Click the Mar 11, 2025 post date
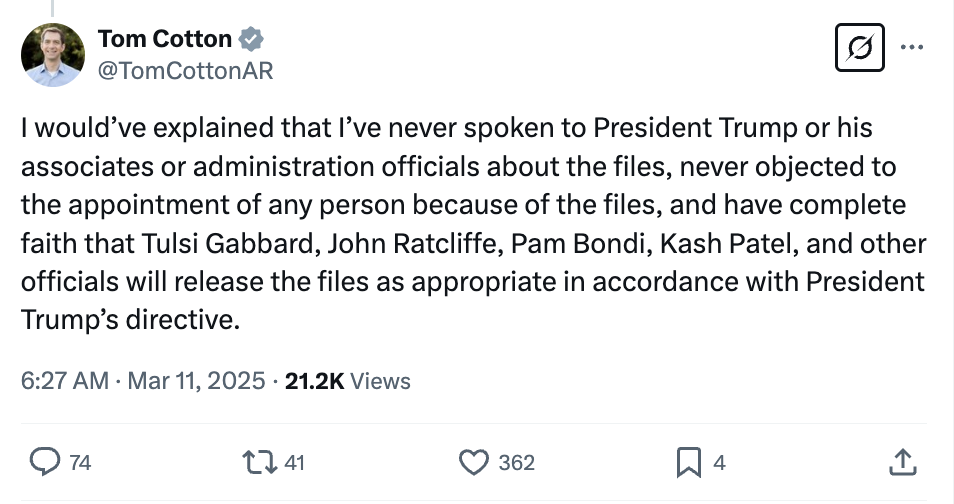The height and width of the screenshot is (504, 954). 196,381
